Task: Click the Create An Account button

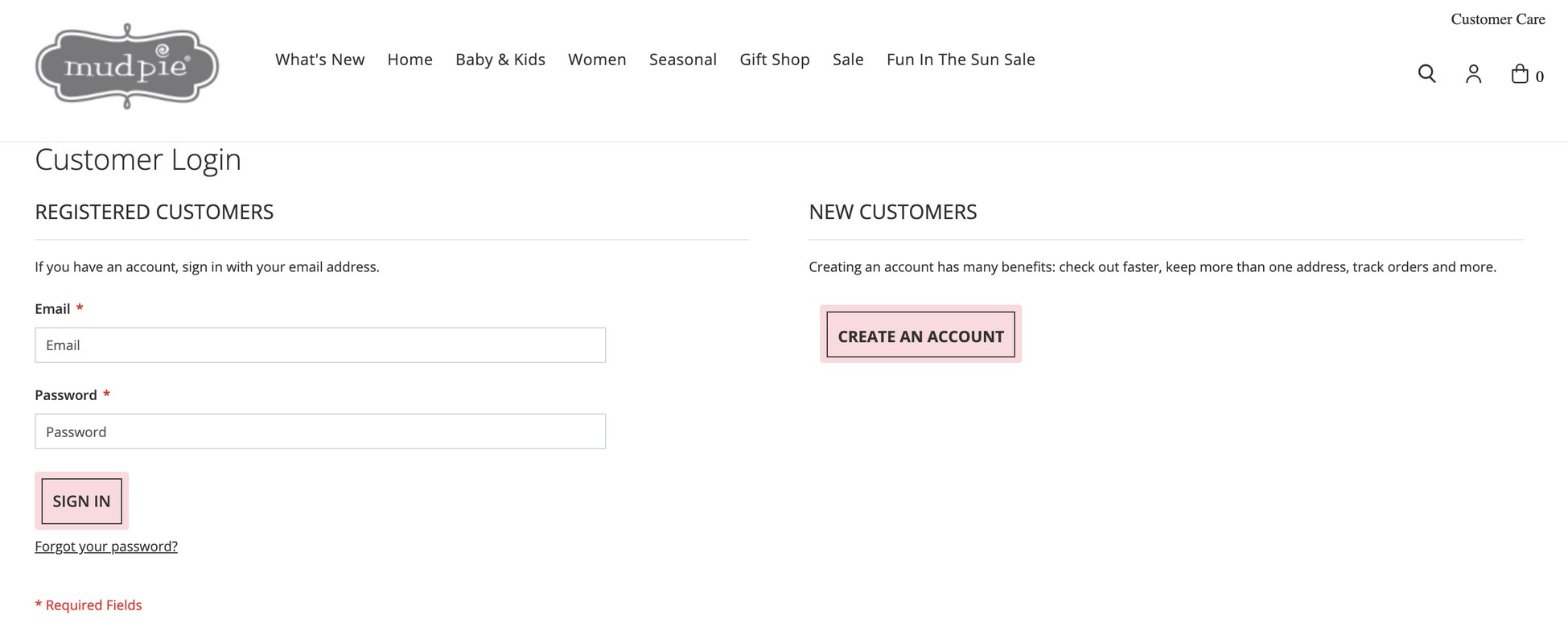Action: coord(921,335)
